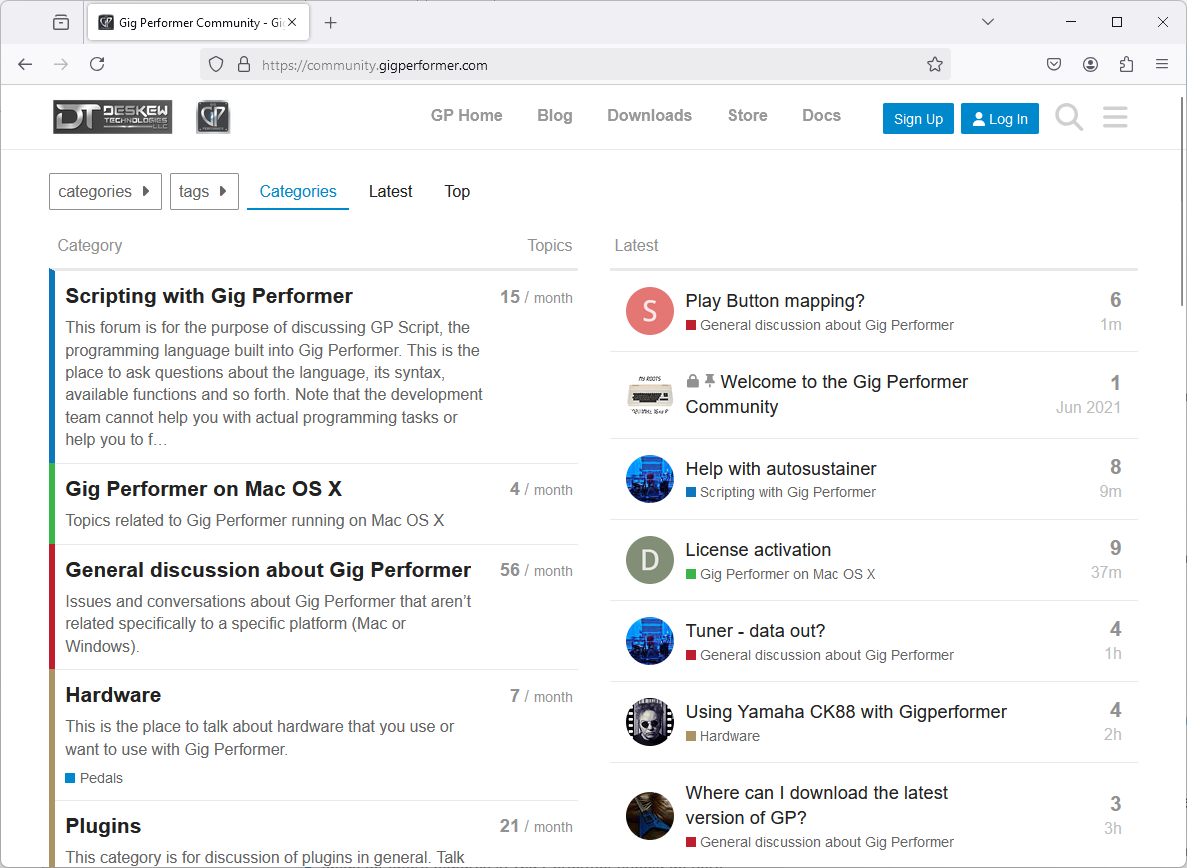Image resolution: width=1187 pixels, height=868 pixels.
Task: Open Firefox extensions puzzle icon
Action: pos(1126,64)
